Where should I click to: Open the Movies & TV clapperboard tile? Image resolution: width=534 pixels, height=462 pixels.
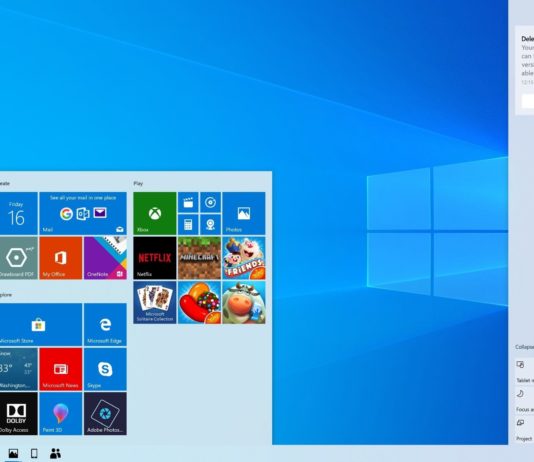pyautogui.click(x=188, y=202)
